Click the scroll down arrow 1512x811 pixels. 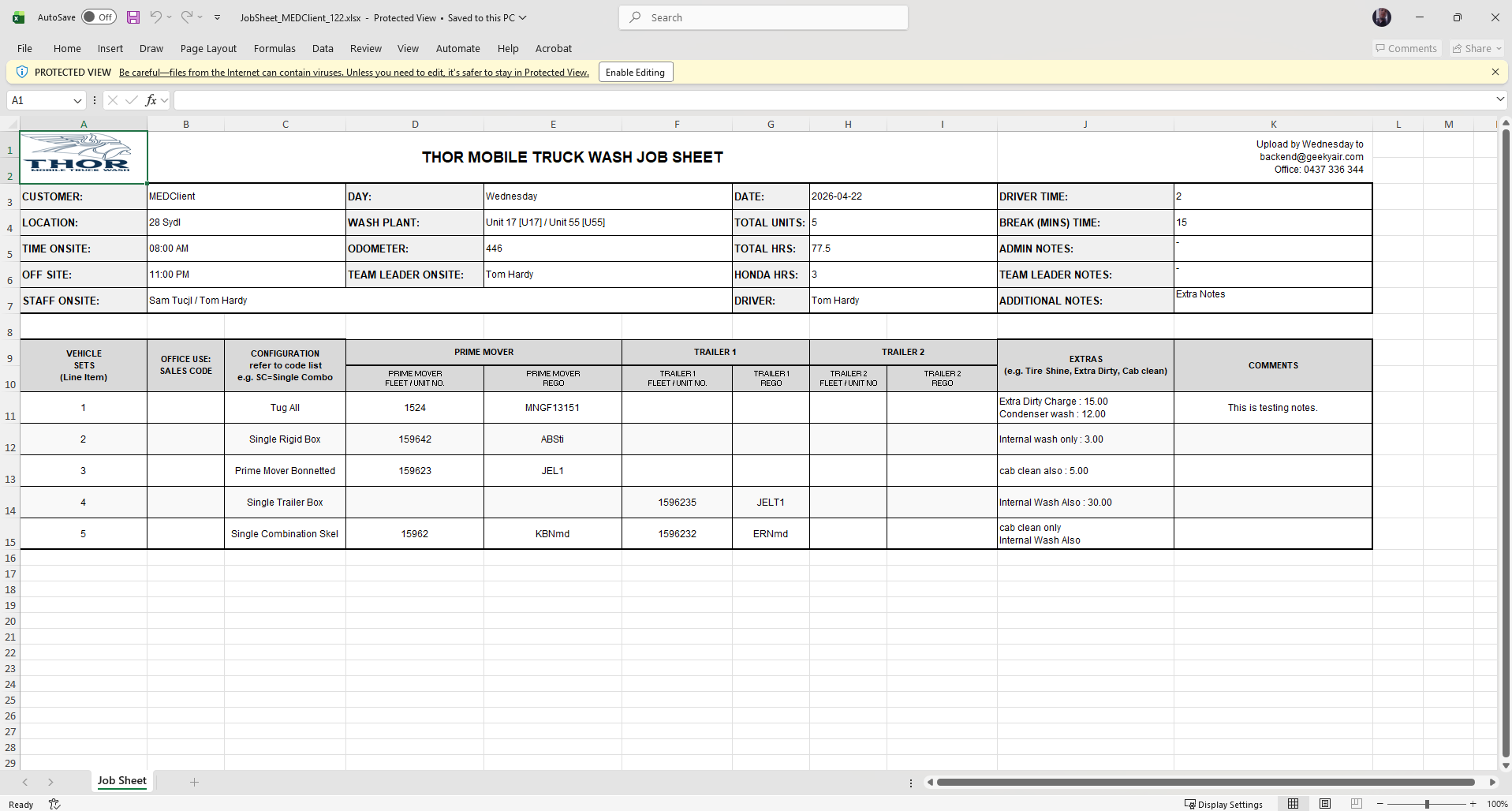(1506, 764)
